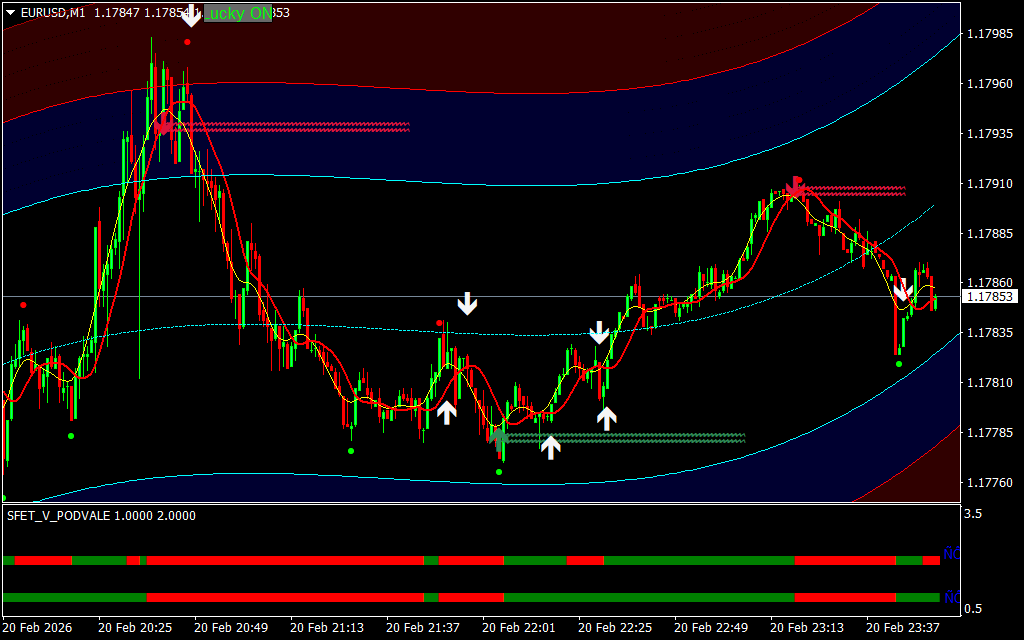Select the 1.17985 price scale value
The width and height of the screenshot is (1024, 640).
click(x=988, y=34)
